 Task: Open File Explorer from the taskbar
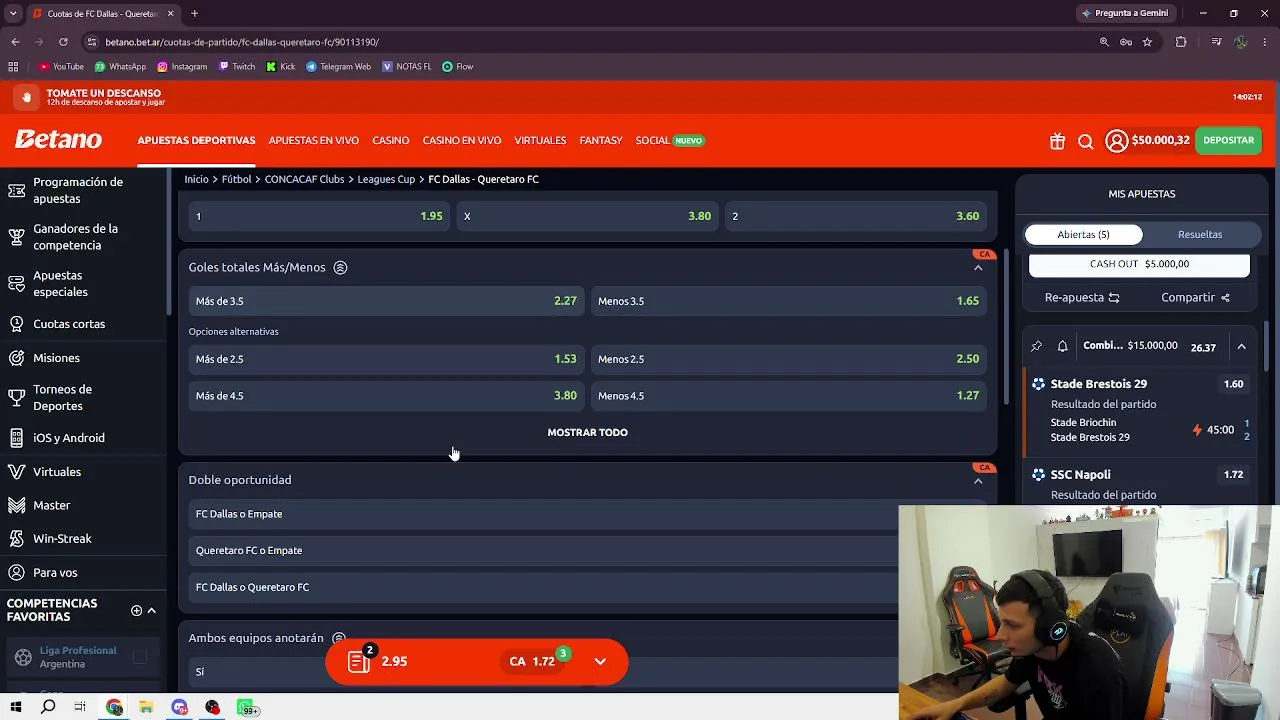(x=146, y=707)
